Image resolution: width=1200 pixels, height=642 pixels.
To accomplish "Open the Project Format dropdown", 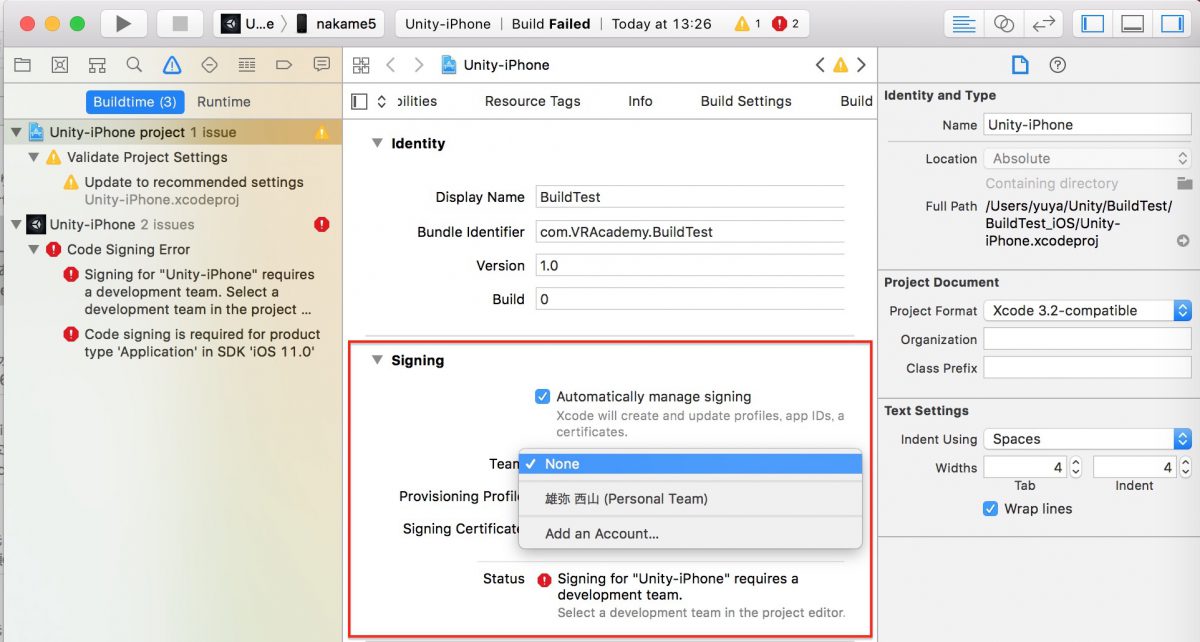I will pyautogui.click(x=1087, y=311).
